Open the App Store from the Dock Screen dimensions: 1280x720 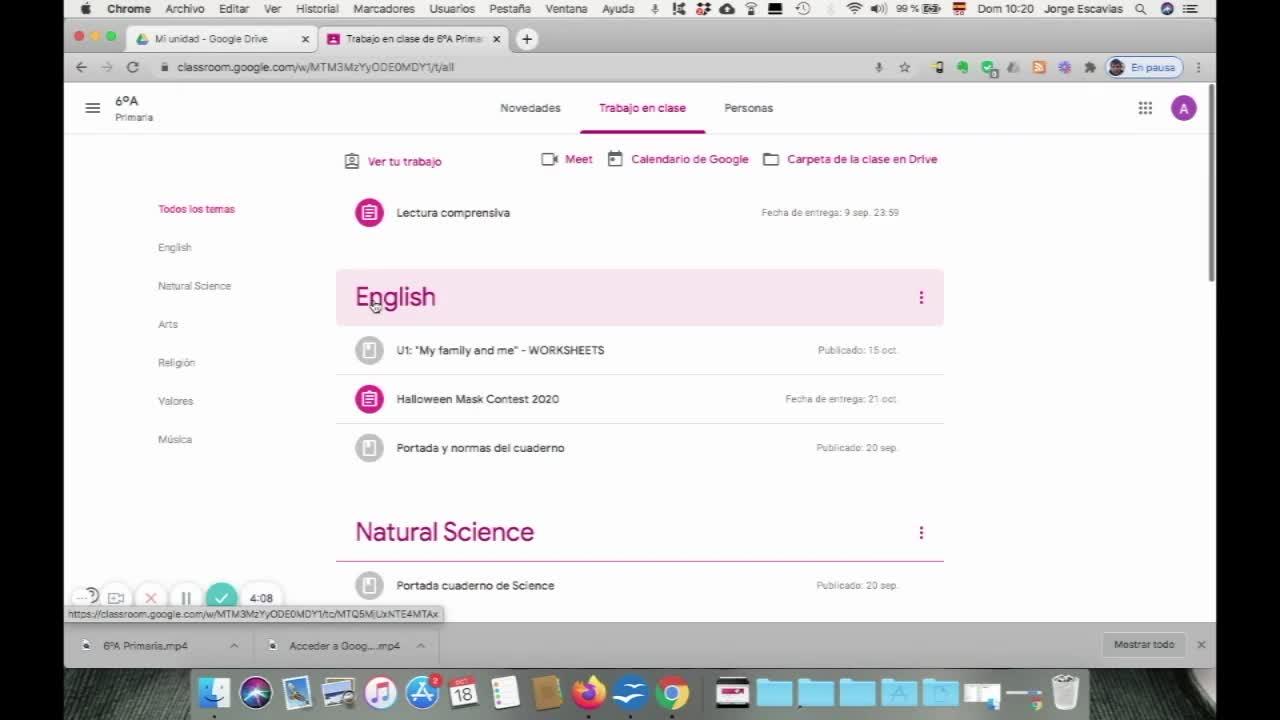tap(422, 692)
